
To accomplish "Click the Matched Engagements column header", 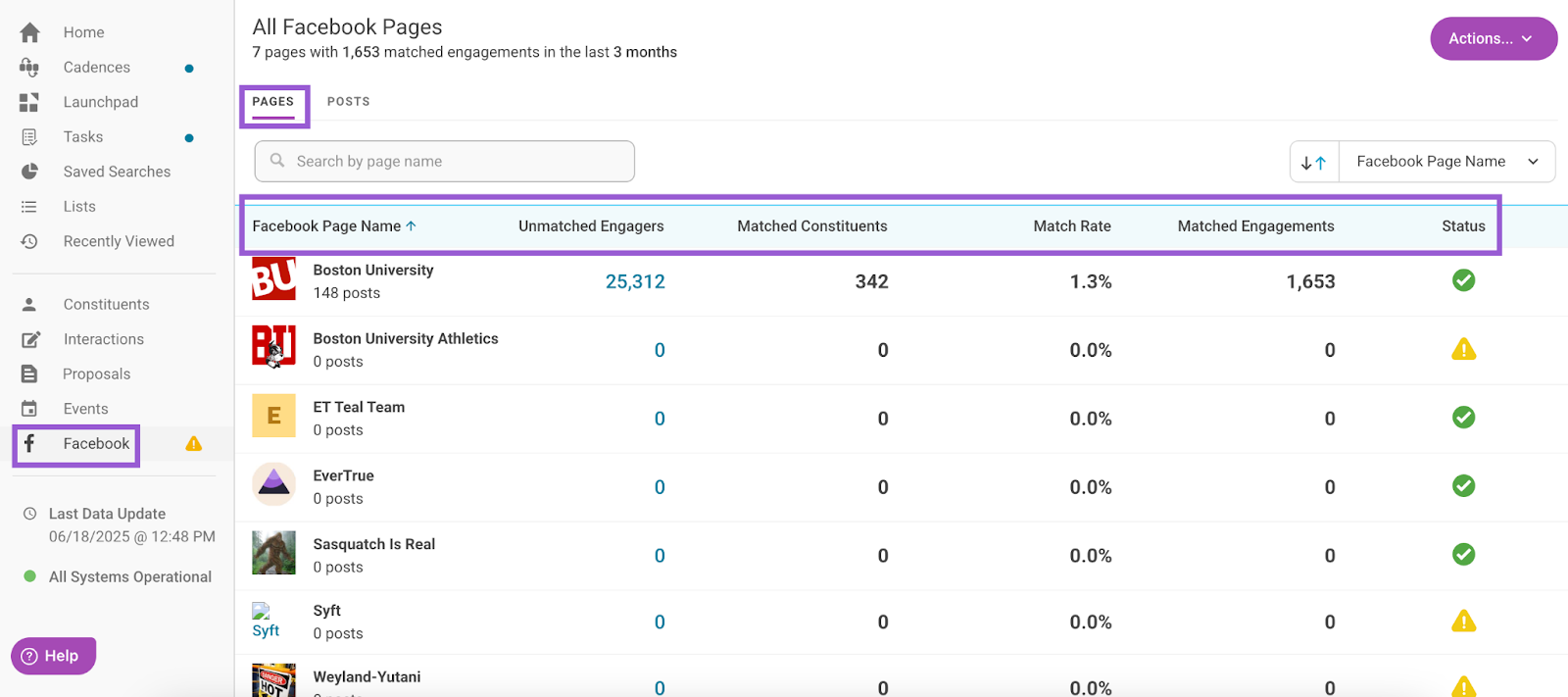I will (1256, 226).
